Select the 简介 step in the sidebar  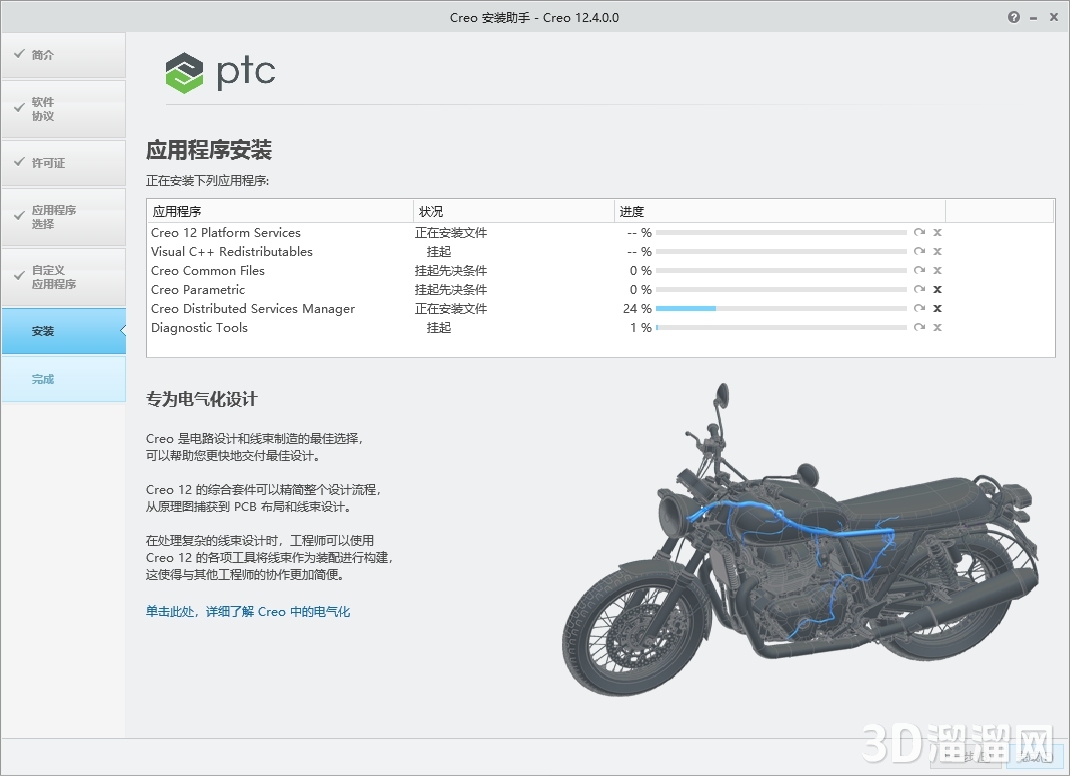(x=63, y=55)
